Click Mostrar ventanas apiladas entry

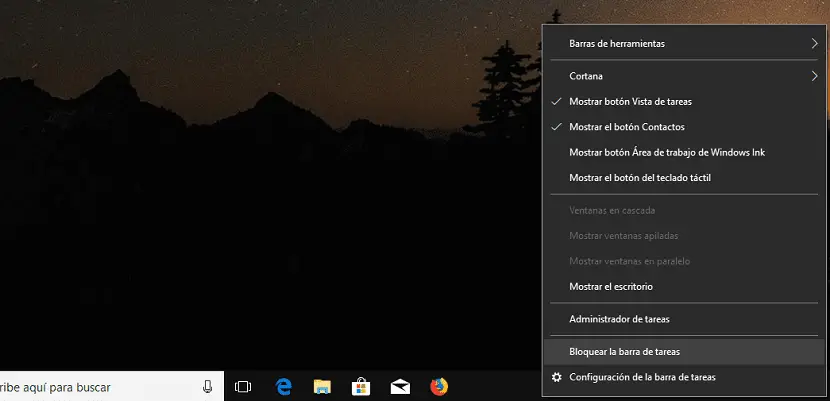point(684,236)
